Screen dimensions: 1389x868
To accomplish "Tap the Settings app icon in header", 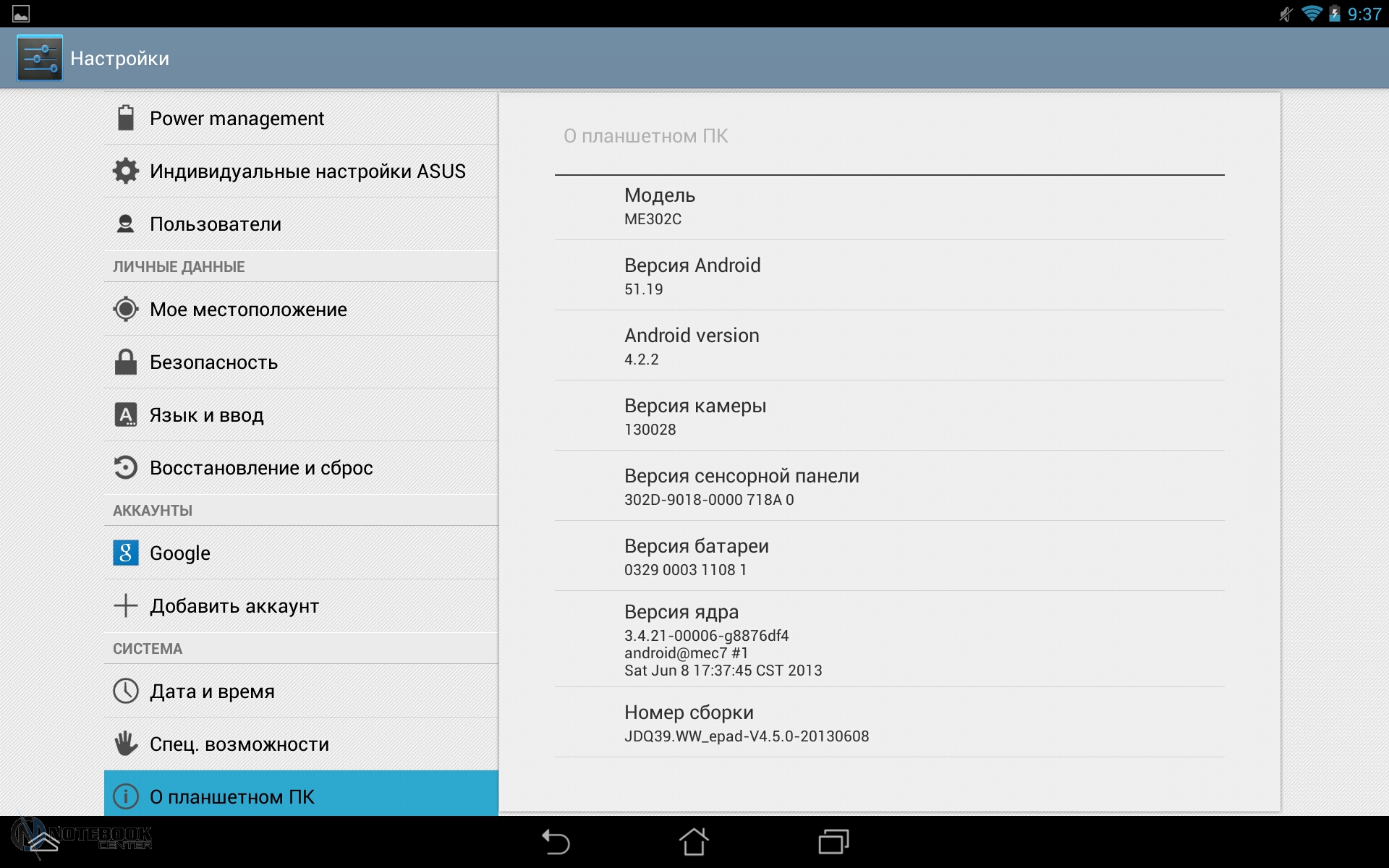I will click(x=40, y=58).
